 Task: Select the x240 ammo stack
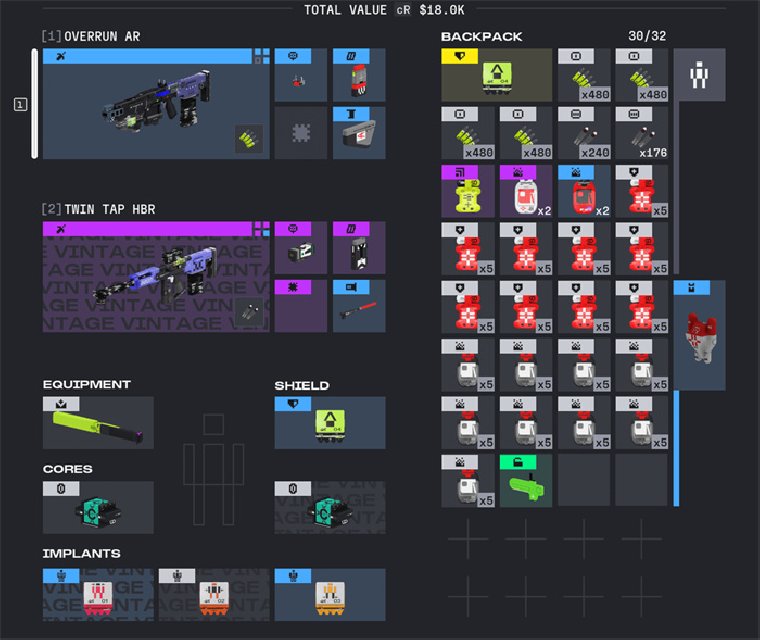pyautogui.click(x=584, y=133)
